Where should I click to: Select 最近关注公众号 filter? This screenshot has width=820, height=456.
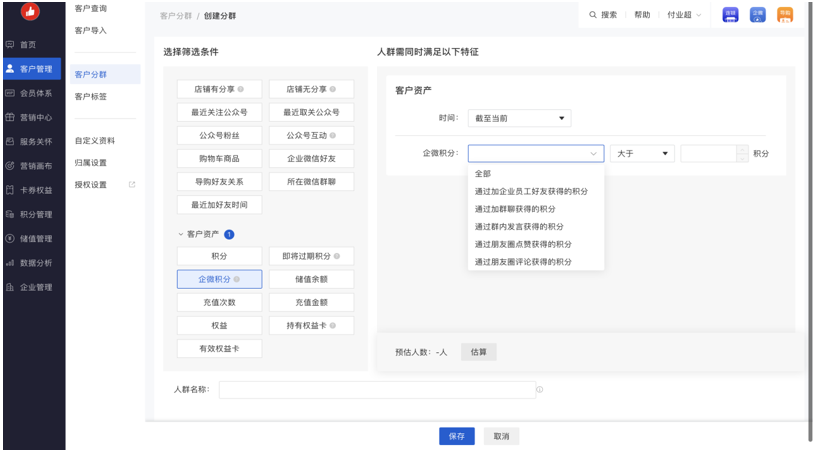[x=219, y=112]
